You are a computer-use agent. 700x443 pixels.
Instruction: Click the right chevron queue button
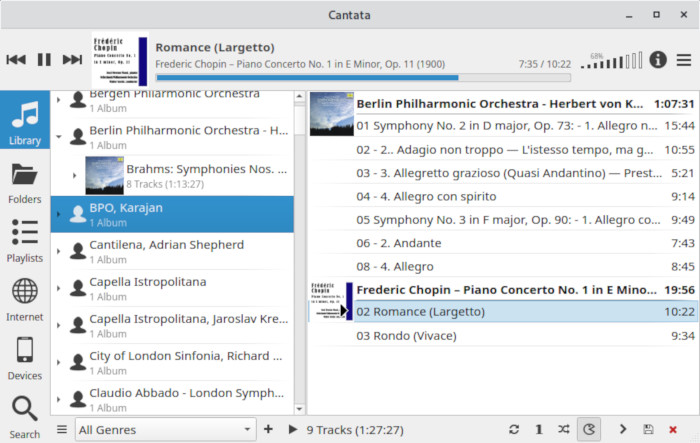(623, 430)
